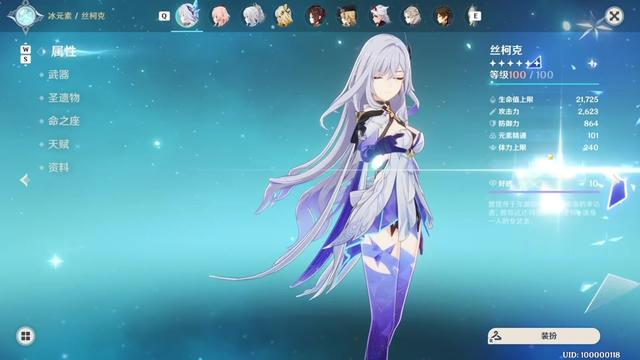The height and width of the screenshot is (360, 640).
Task: Select the brown-haired character with red accent
Action: pos(316,16)
